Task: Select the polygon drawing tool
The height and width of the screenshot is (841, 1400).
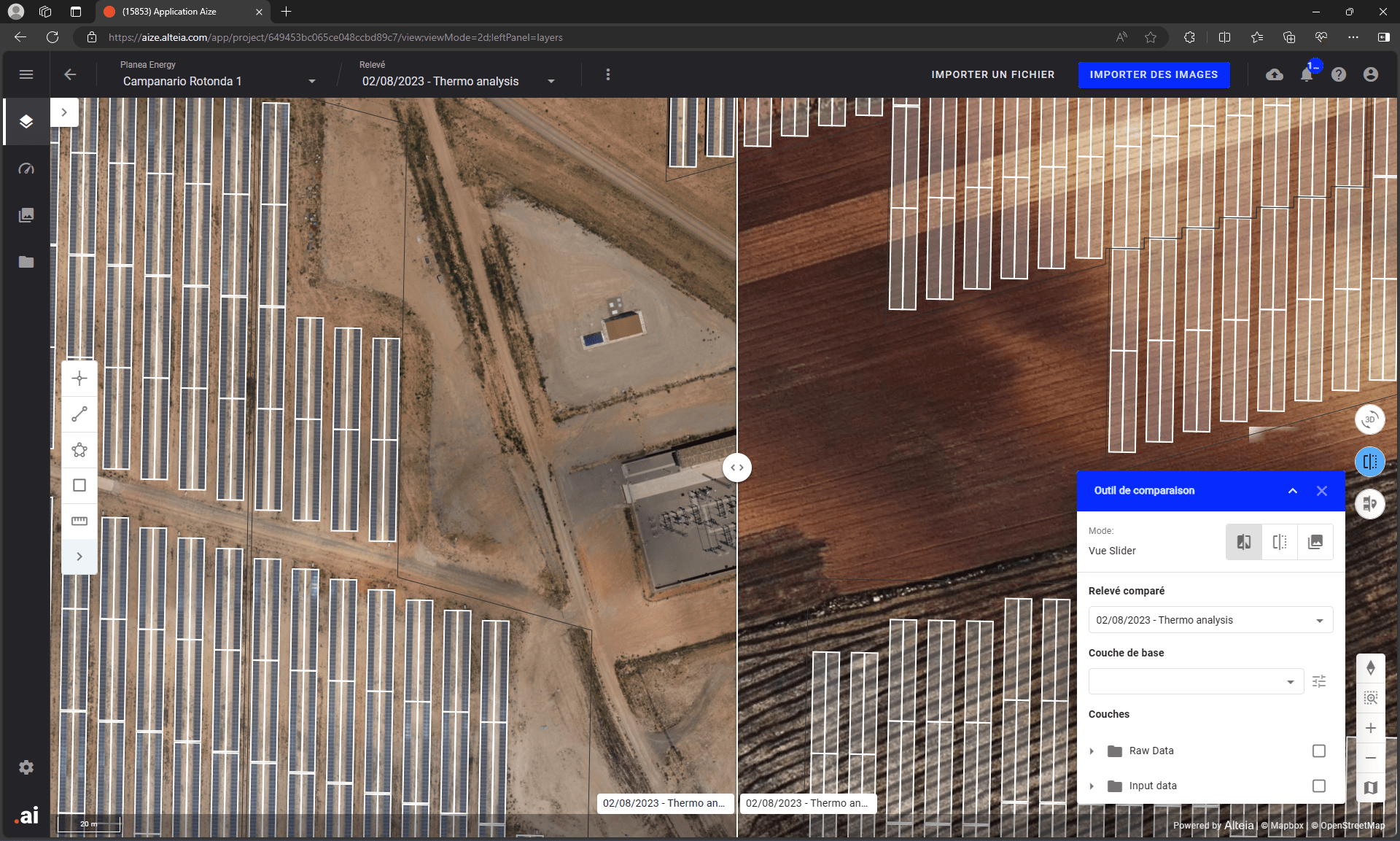Action: (79, 450)
